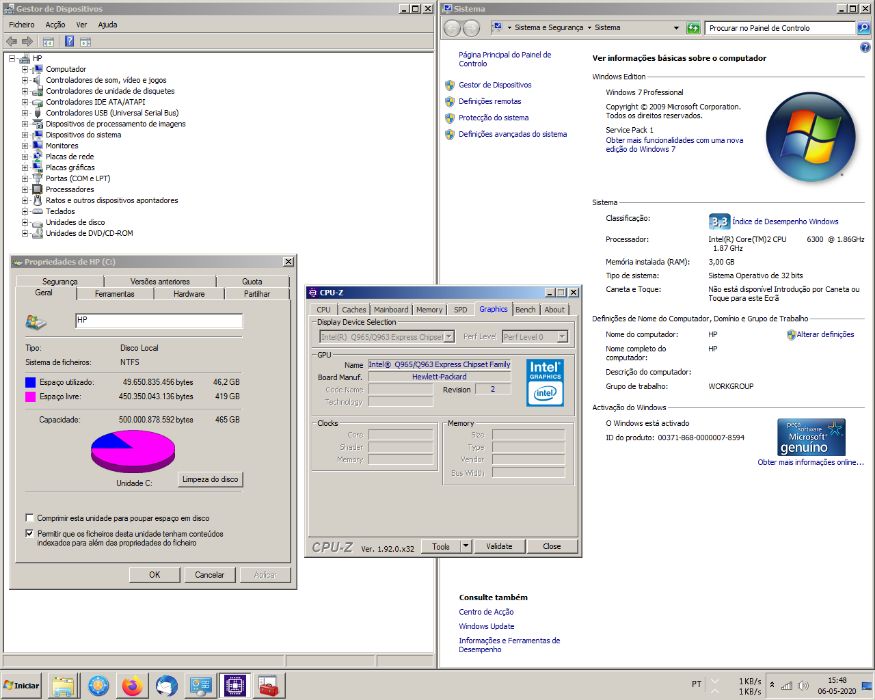Click the Procurar no Painel de Controlo search box
The width and height of the screenshot is (875, 700).
point(779,28)
